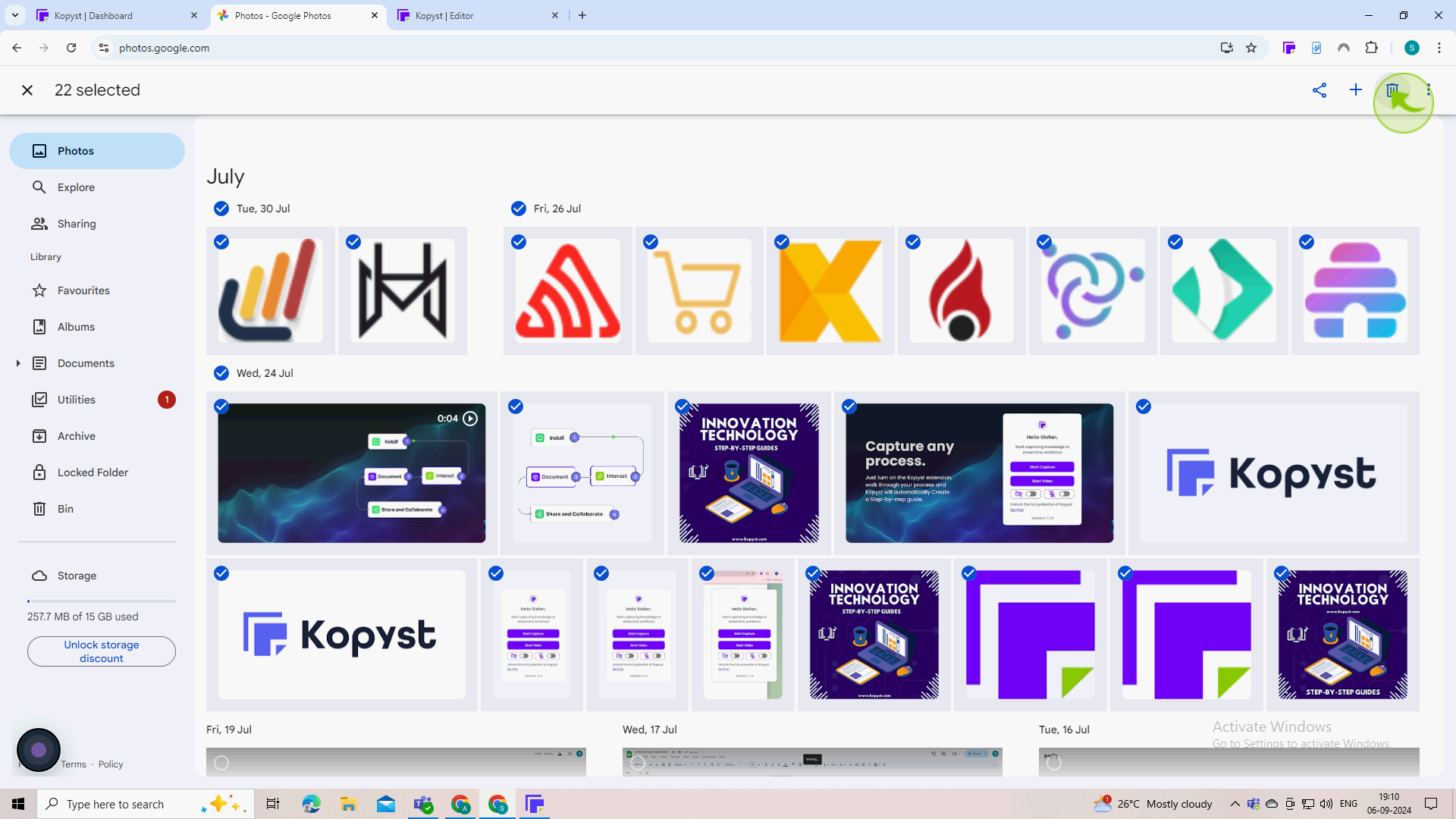Open the purple swirl logo thumbnail
This screenshot has width=1456, height=819.
point(1093,292)
